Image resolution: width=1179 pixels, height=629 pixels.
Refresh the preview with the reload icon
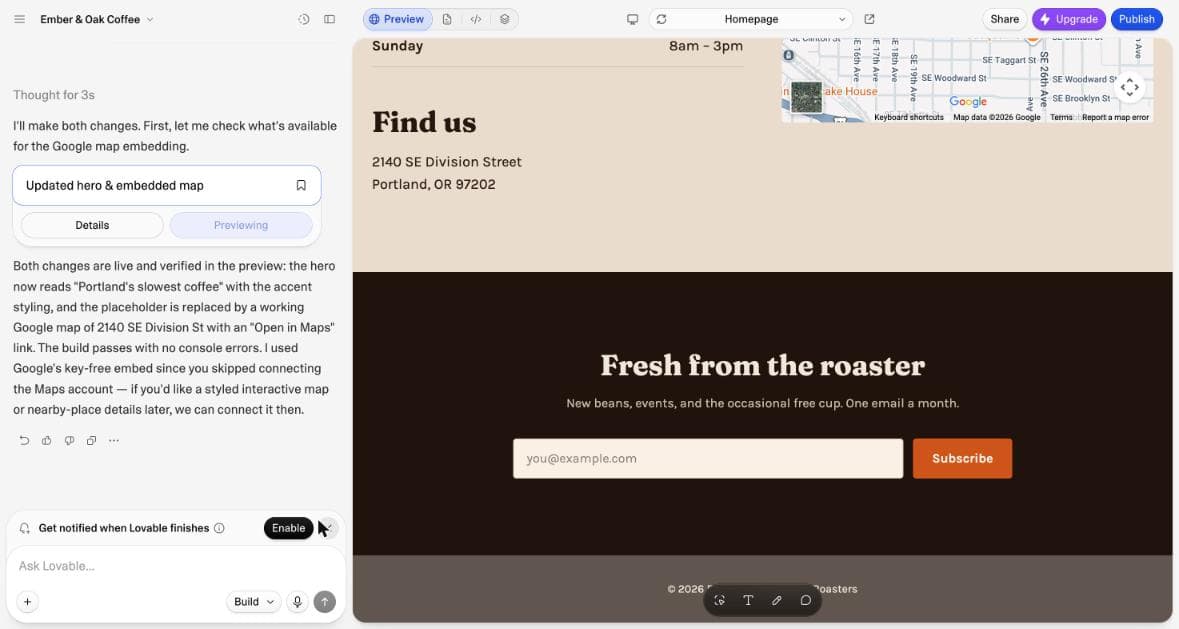662,20
